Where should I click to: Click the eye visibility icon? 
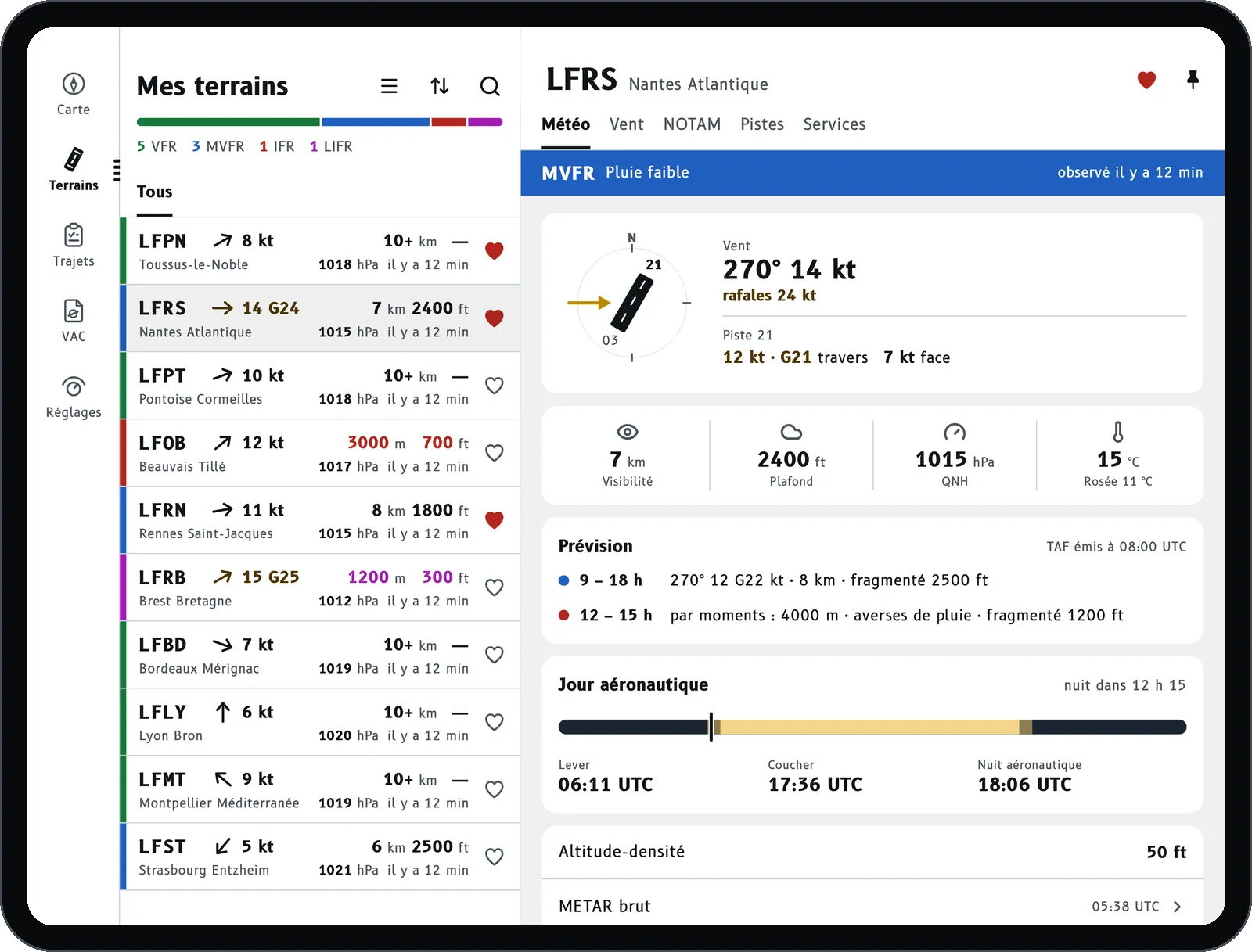pyautogui.click(x=628, y=432)
